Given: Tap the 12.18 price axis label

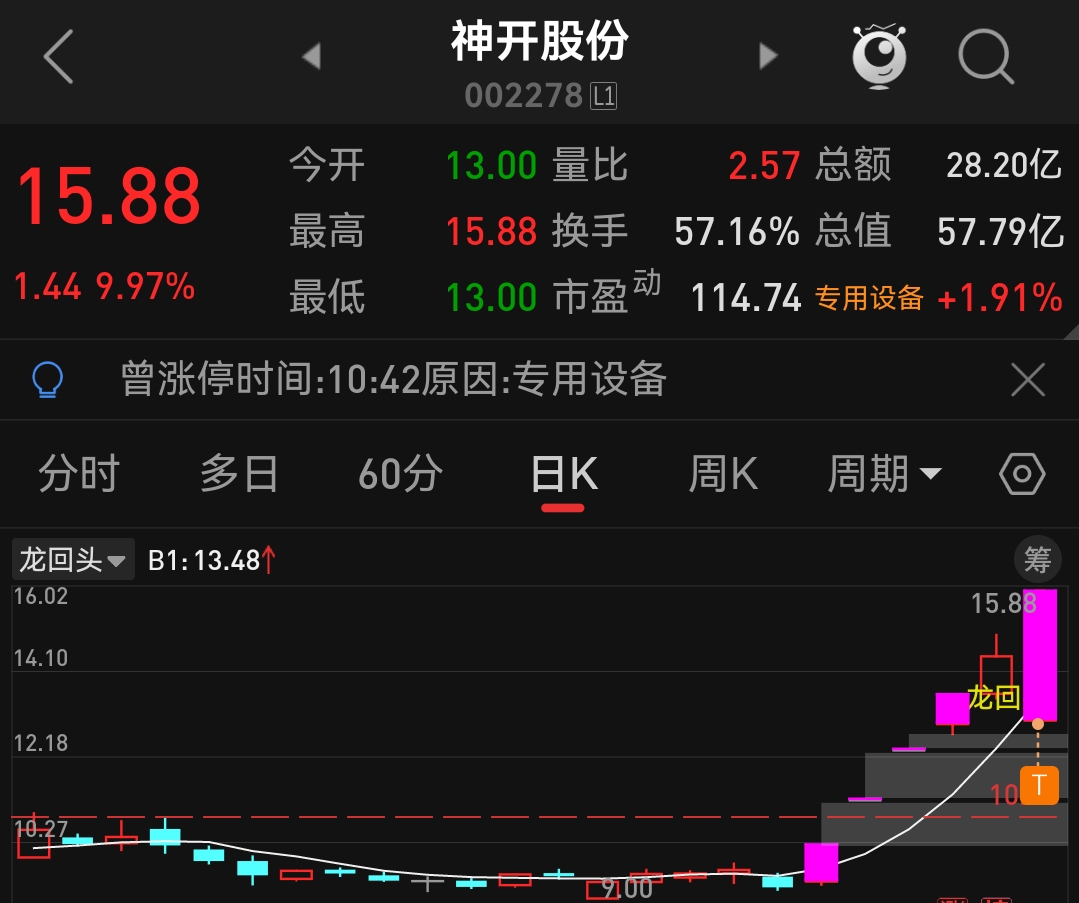Looking at the screenshot, I should tap(41, 743).
